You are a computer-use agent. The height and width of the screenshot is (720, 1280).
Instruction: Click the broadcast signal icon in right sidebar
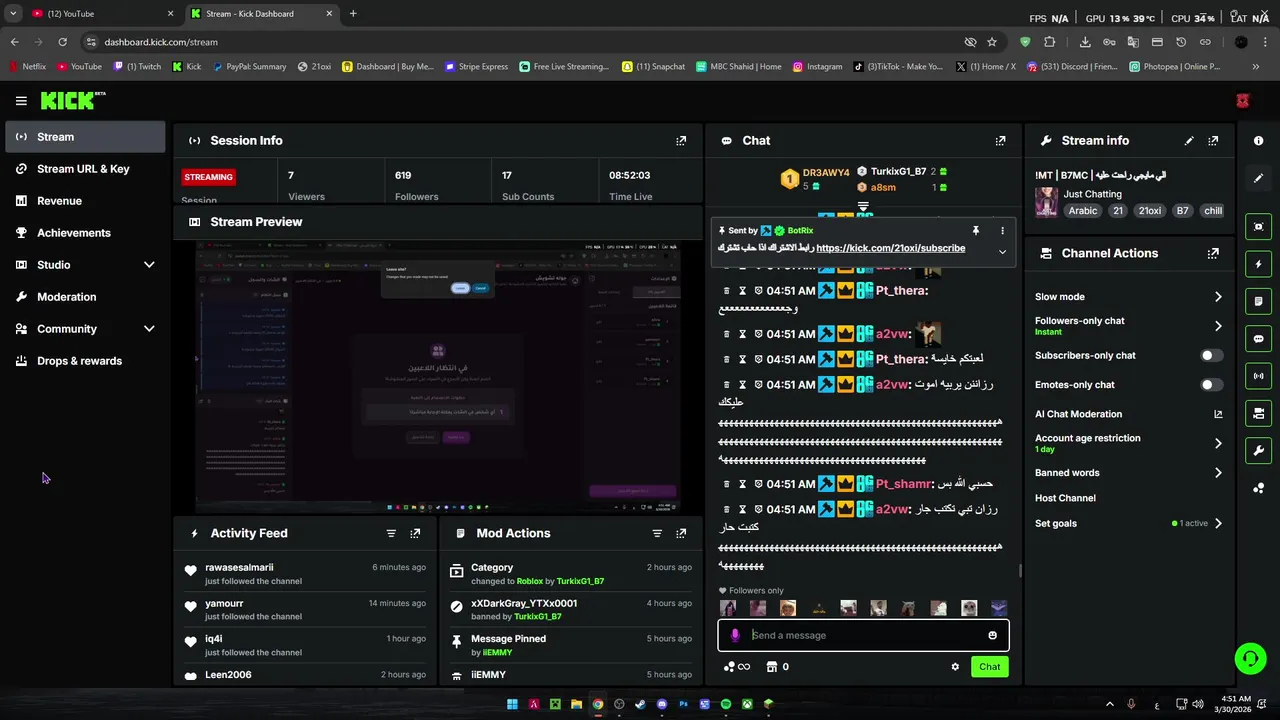(1258, 376)
